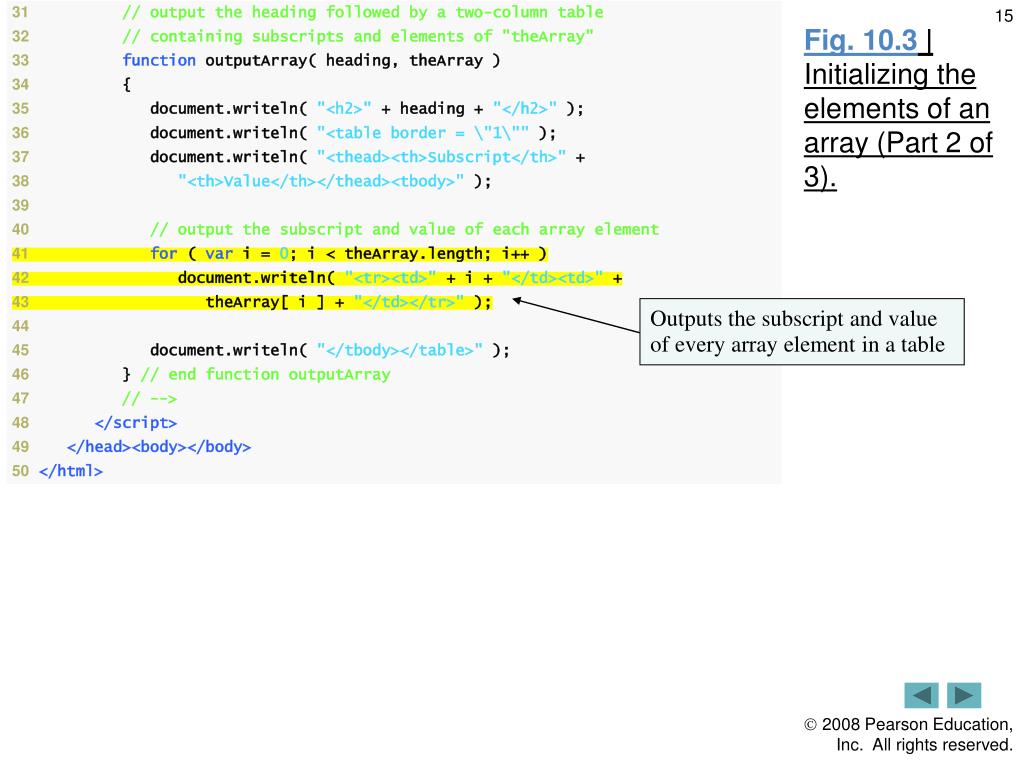The width and height of the screenshot is (1024, 768).
Task: Click '</head><body></body>' line
Action: click(x=159, y=447)
